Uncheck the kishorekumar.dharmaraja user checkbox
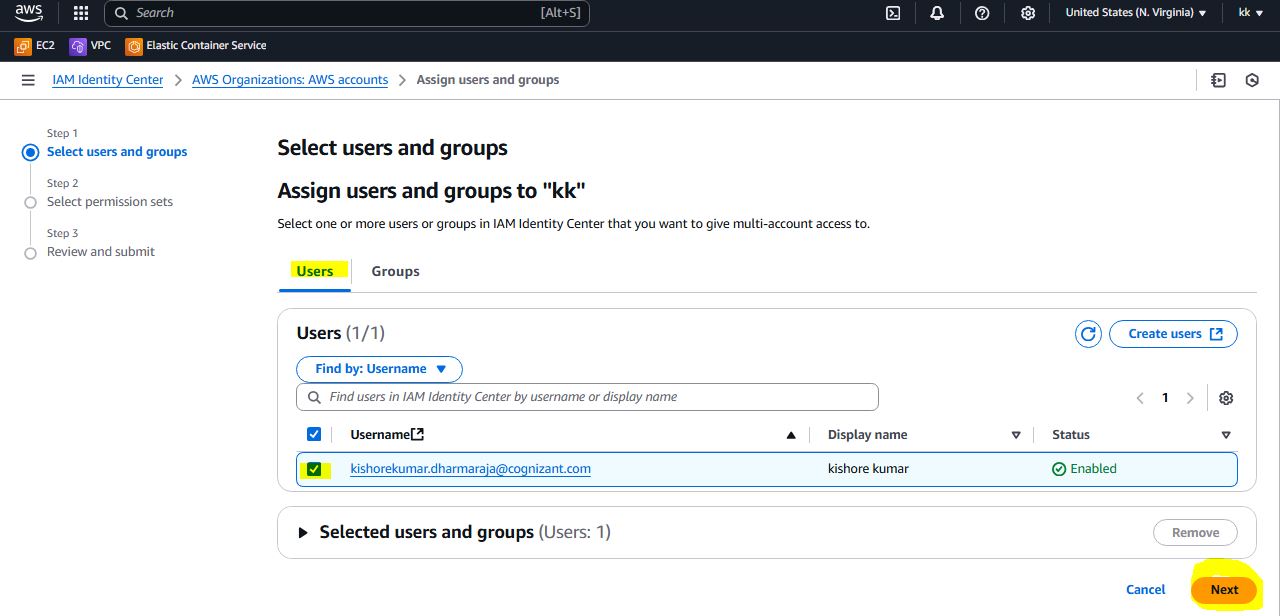Image resolution: width=1280 pixels, height=616 pixels. 314,469
